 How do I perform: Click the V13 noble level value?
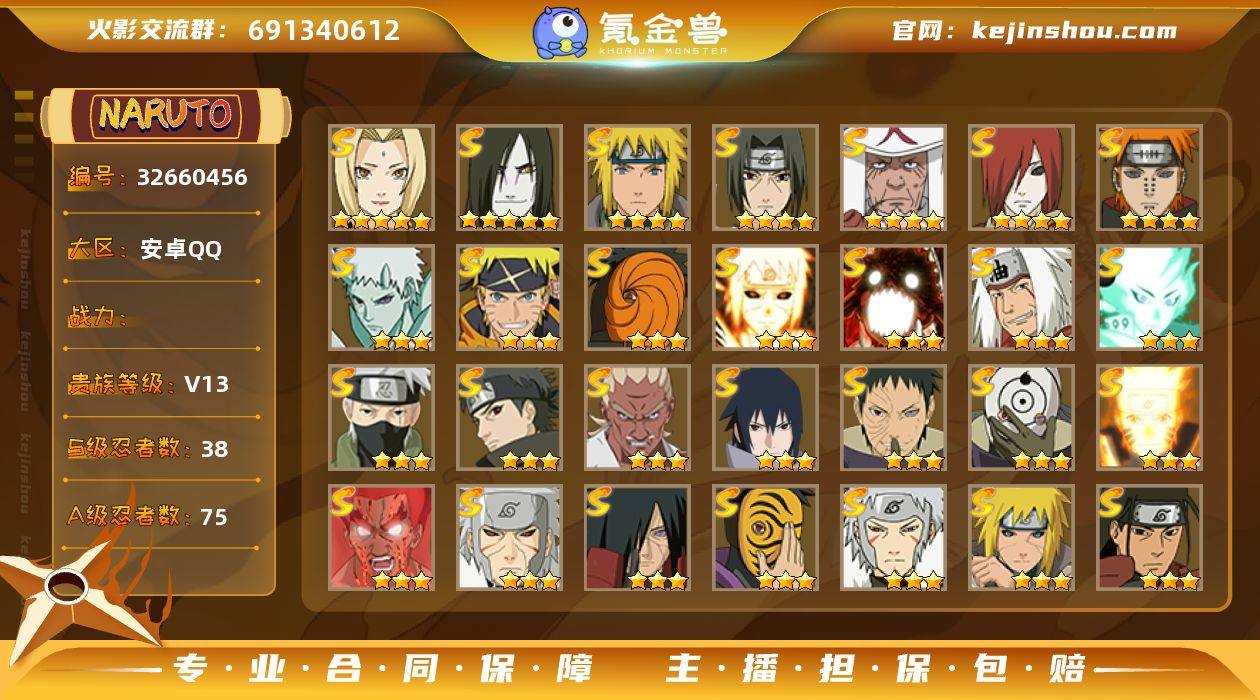pyautogui.click(x=206, y=384)
